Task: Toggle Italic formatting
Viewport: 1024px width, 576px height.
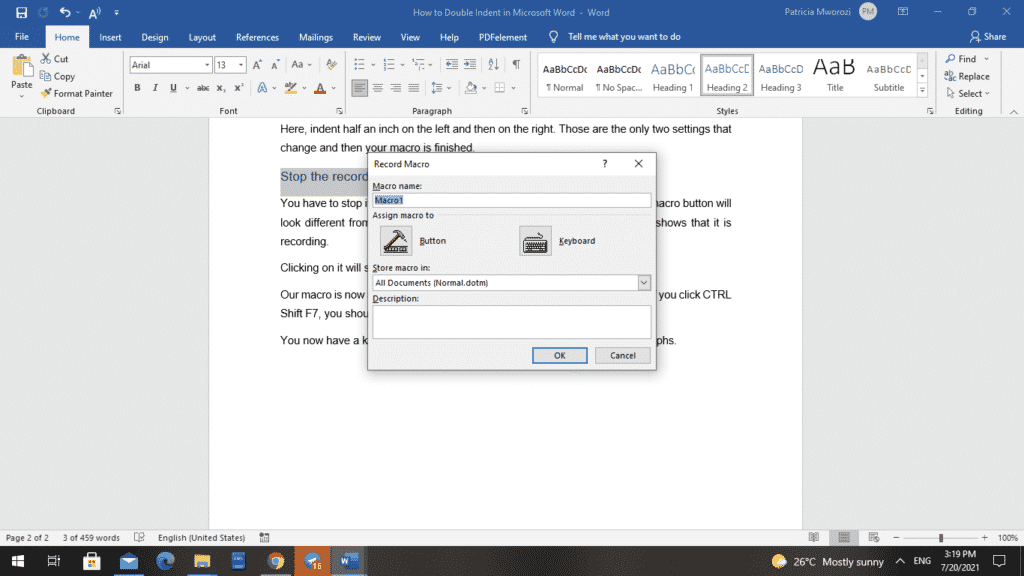Action: coord(155,88)
